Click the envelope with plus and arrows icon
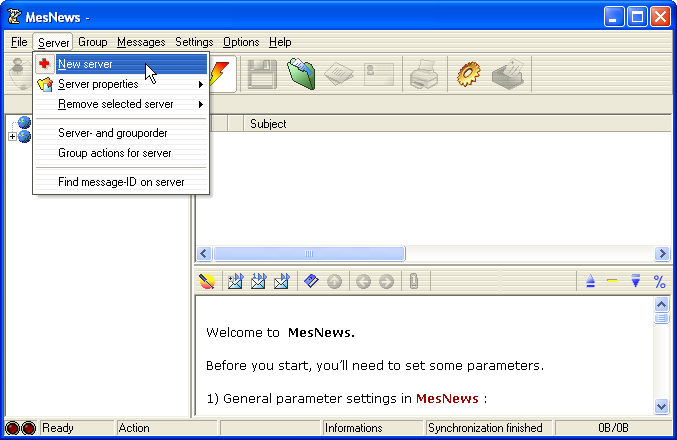Image resolution: width=677 pixels, height=440 pixels. coord(236,282)
